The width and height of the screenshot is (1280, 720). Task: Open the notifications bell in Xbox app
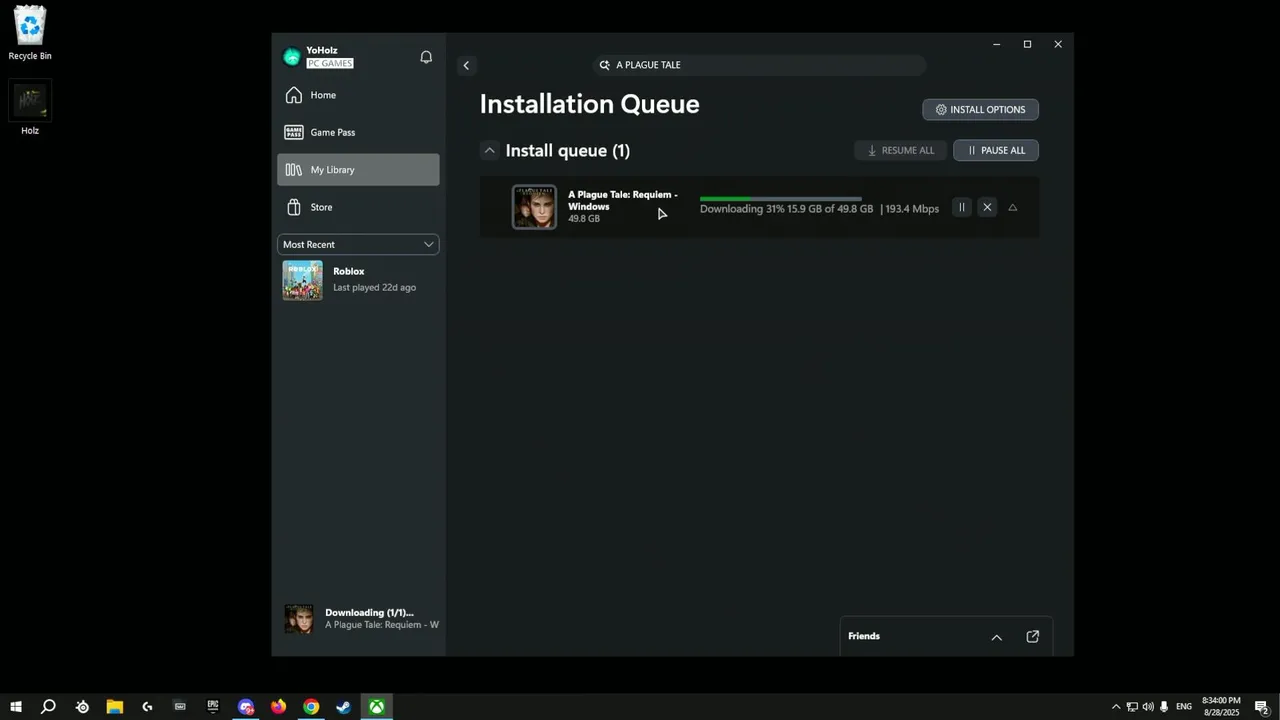coord(426,57)
